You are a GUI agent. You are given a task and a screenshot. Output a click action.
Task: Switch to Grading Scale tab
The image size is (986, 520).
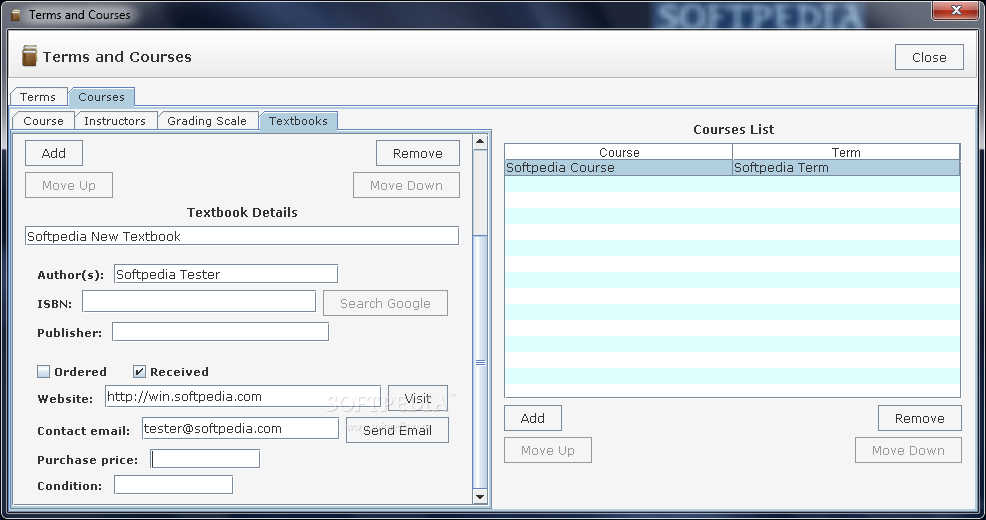pos(207,121)
